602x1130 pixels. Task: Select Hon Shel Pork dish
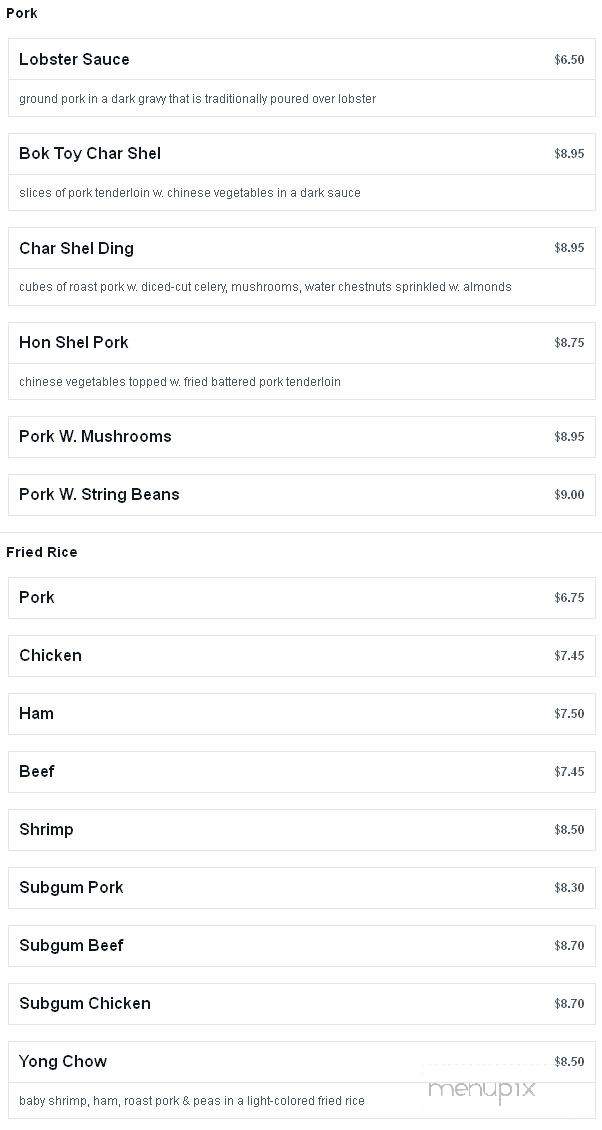(x=302, y=360)
